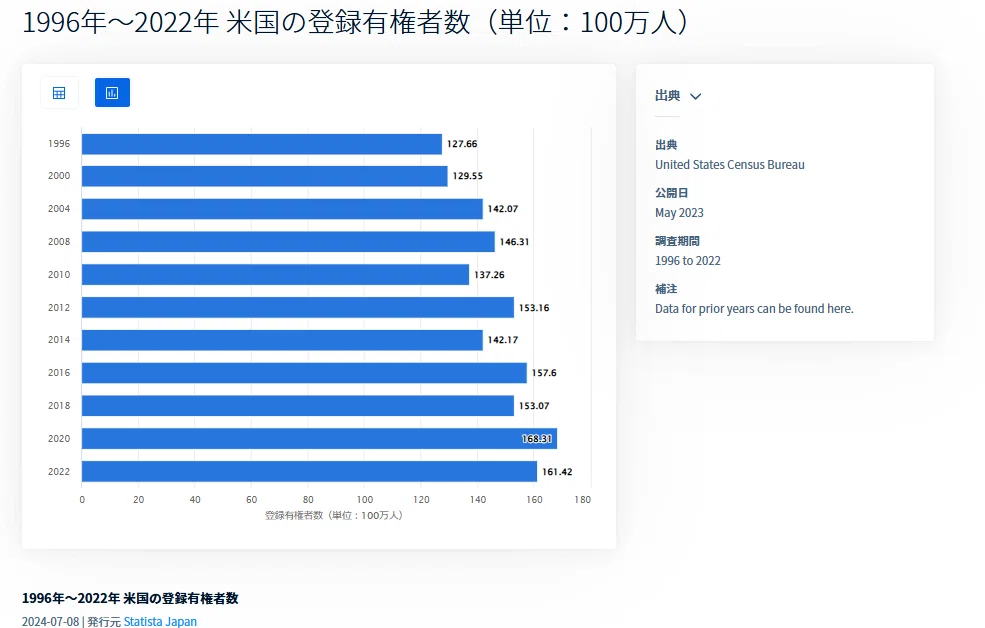Click the 1996 year axis label
This screenshot has height=628, width=985.
click(59, 144)
